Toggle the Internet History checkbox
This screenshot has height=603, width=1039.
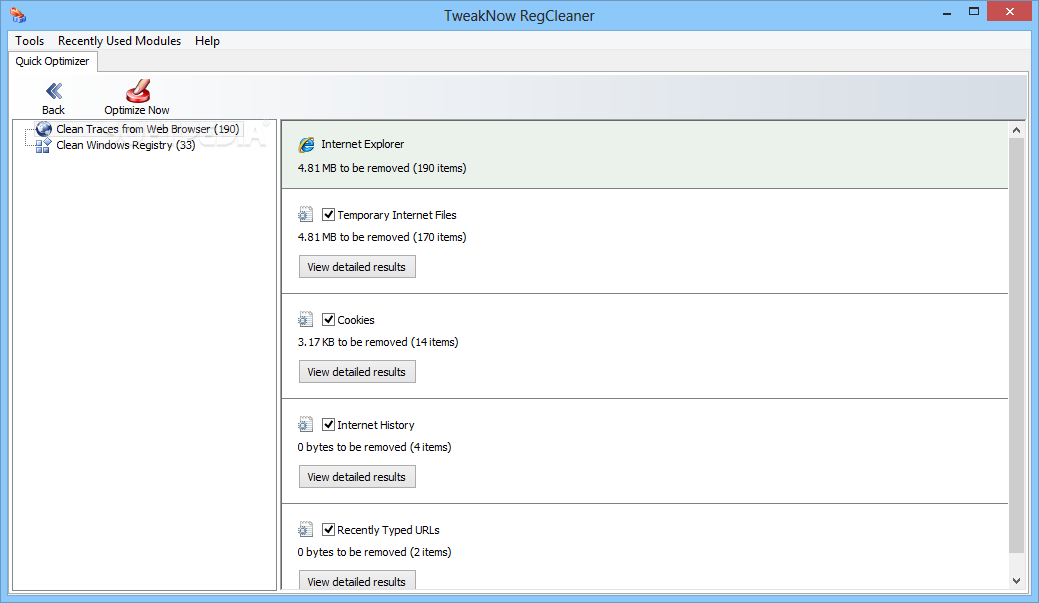(x=328, y=425)
